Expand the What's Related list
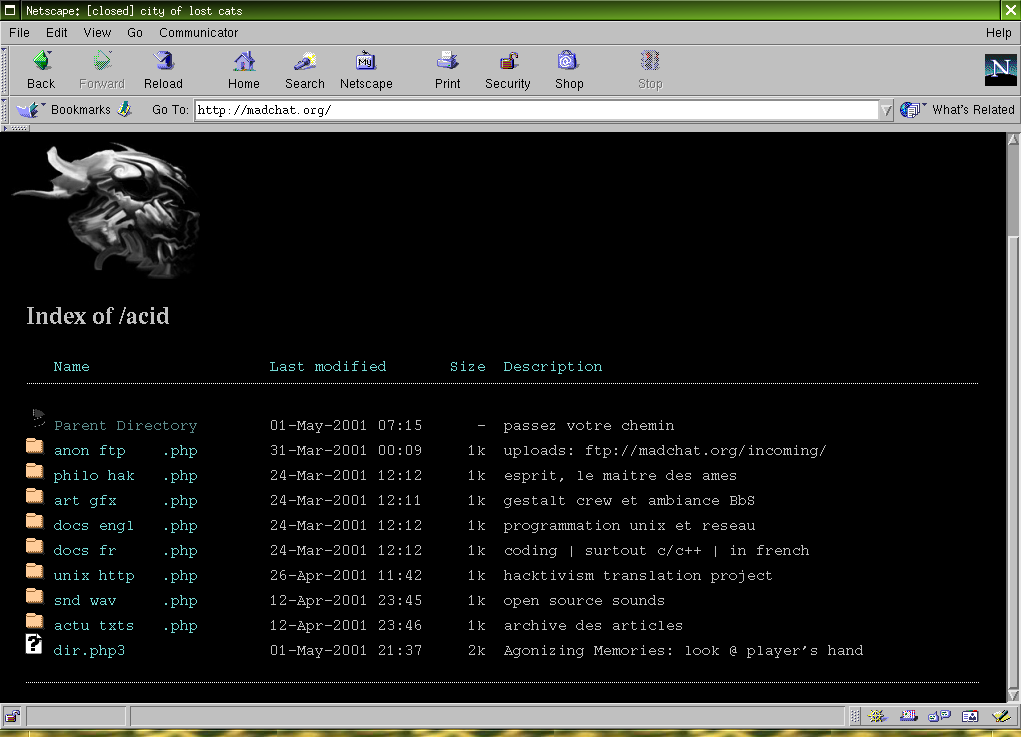This screenshot has height=737, width=1021. [957, 110]
